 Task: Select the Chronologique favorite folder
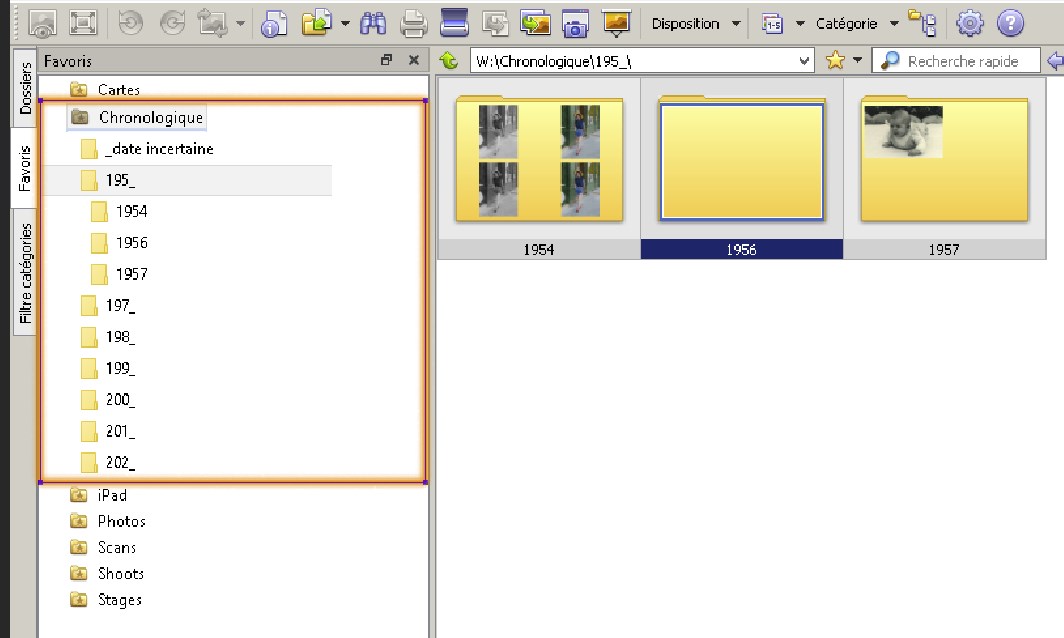151,117
